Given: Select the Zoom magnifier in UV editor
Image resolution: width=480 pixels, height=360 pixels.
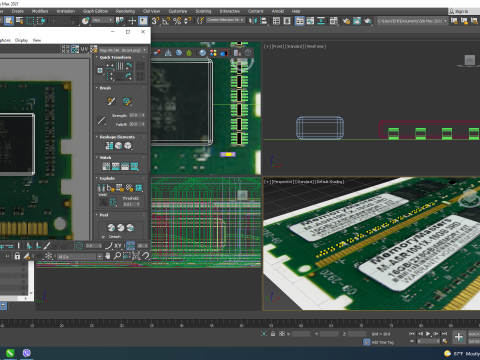Looking at the screenshot, I should point(117,256).
